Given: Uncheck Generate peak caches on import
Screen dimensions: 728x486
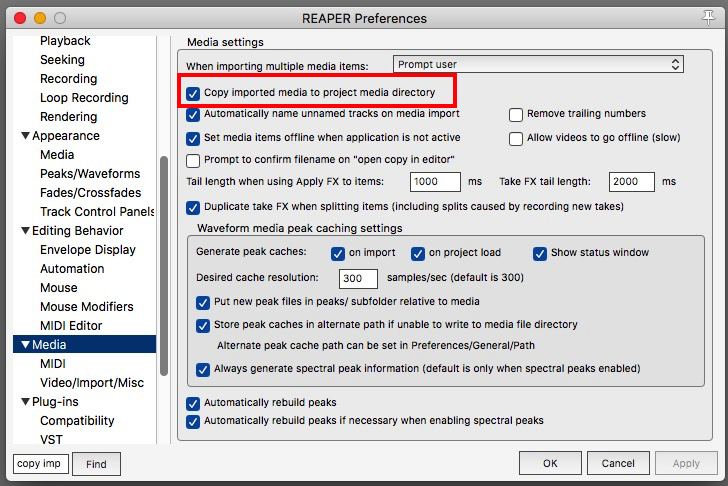Looking at the screenshot, I should (x=338, y=253).
